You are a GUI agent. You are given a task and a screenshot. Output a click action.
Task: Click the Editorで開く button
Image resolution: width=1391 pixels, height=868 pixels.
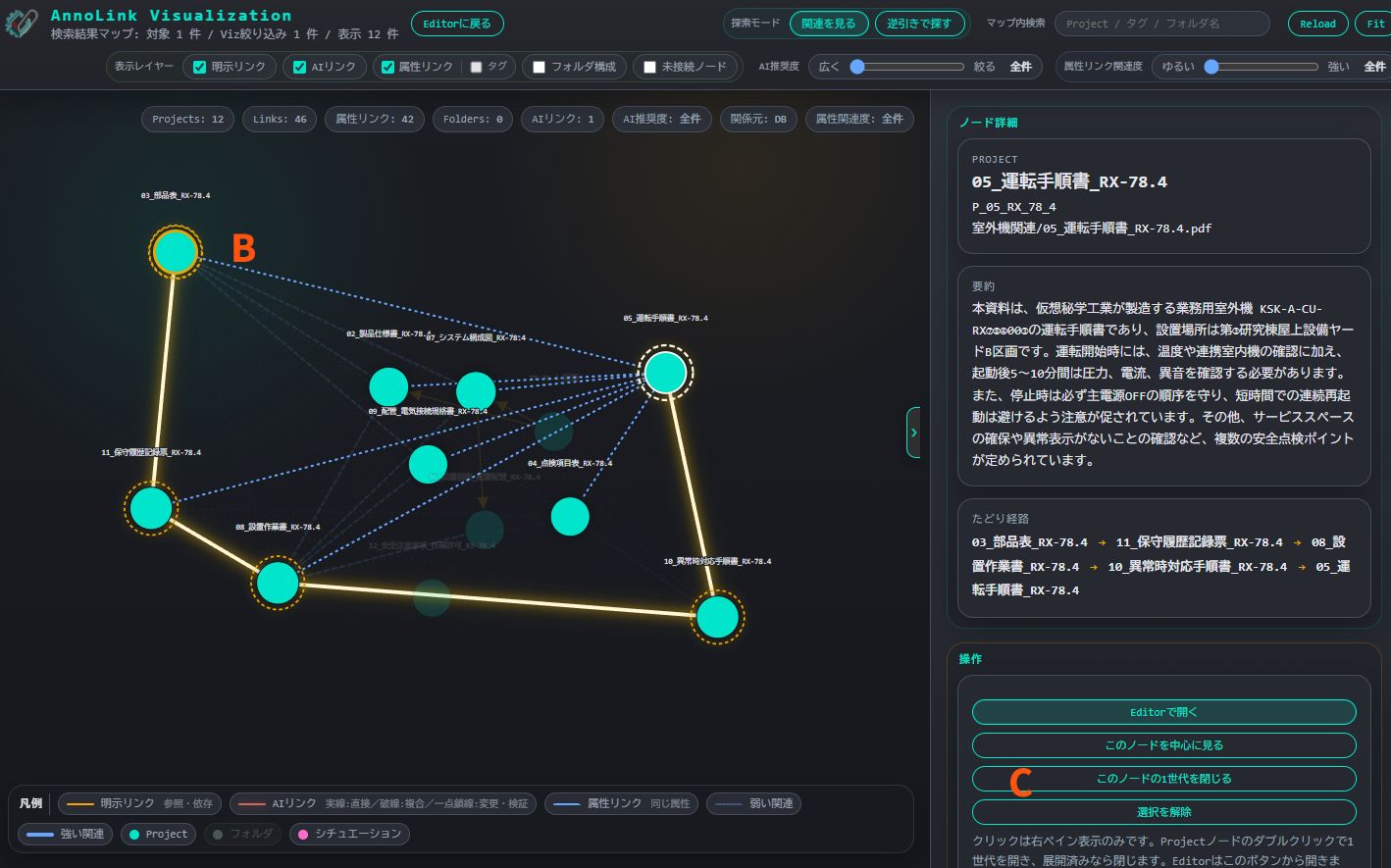coord(1163,712)
